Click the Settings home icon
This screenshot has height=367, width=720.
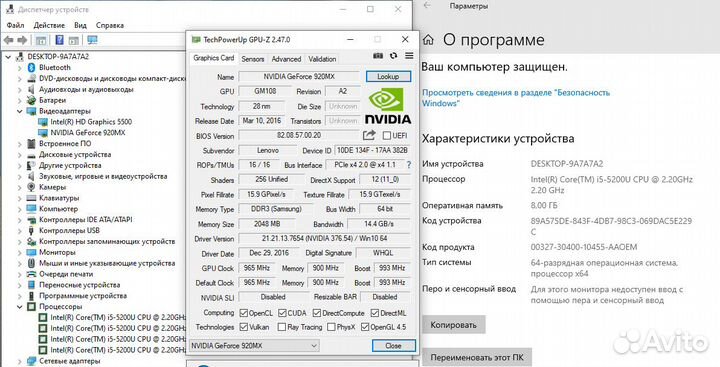click(428, 40)
